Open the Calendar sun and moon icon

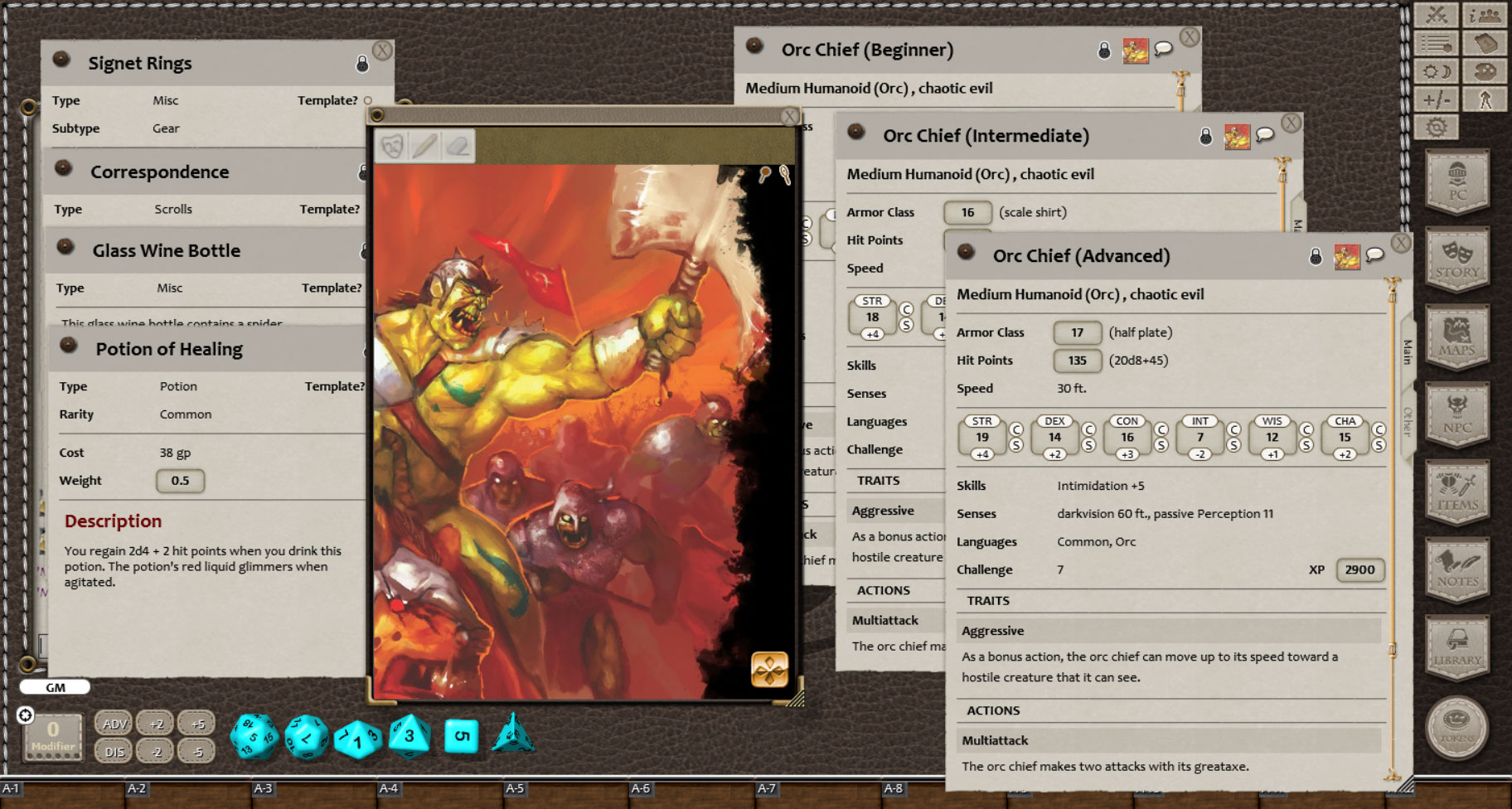(x=1436, y=71)
